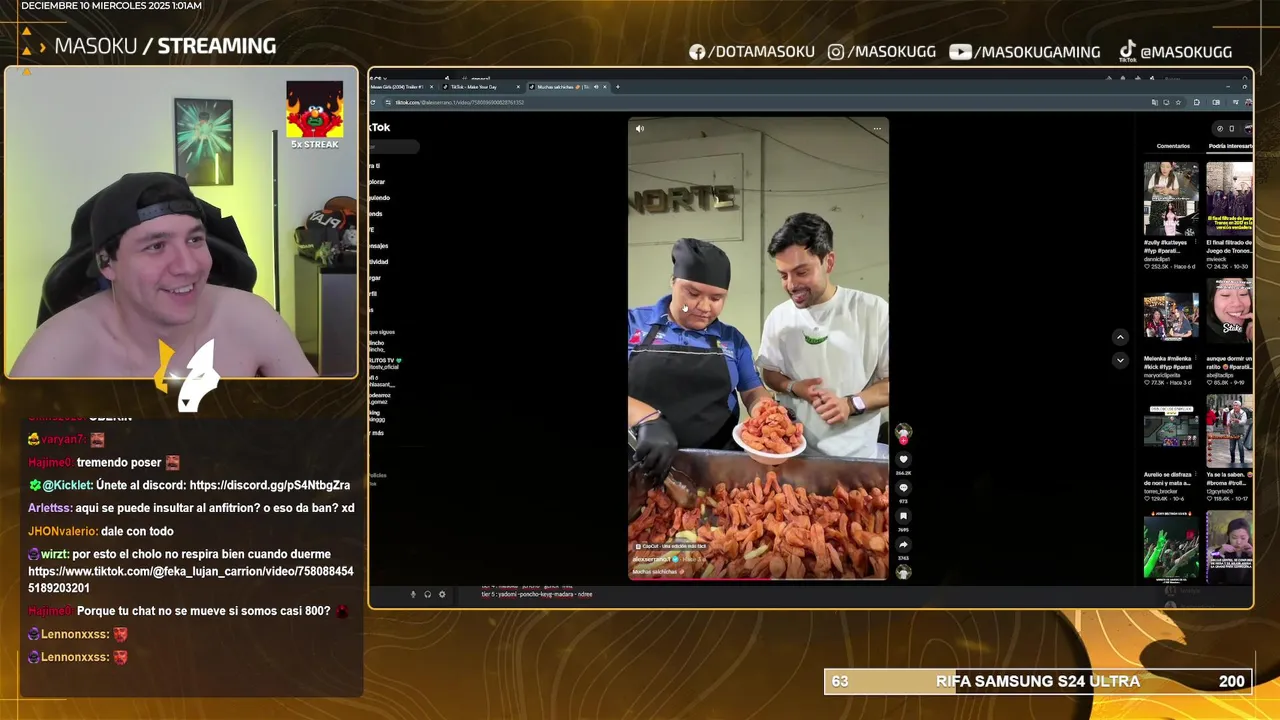Image resolution: width=1280 pixels, height=720 pixels.
Task: Open the Melenka #milenka #kick video thumbnail
Action: coord(1171,316)
